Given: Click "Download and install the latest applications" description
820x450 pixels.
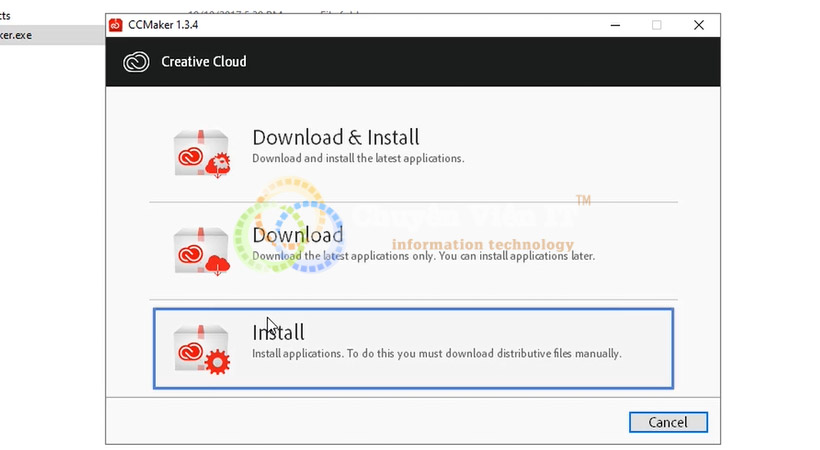Looking at the screenshot, I should 357,158.
